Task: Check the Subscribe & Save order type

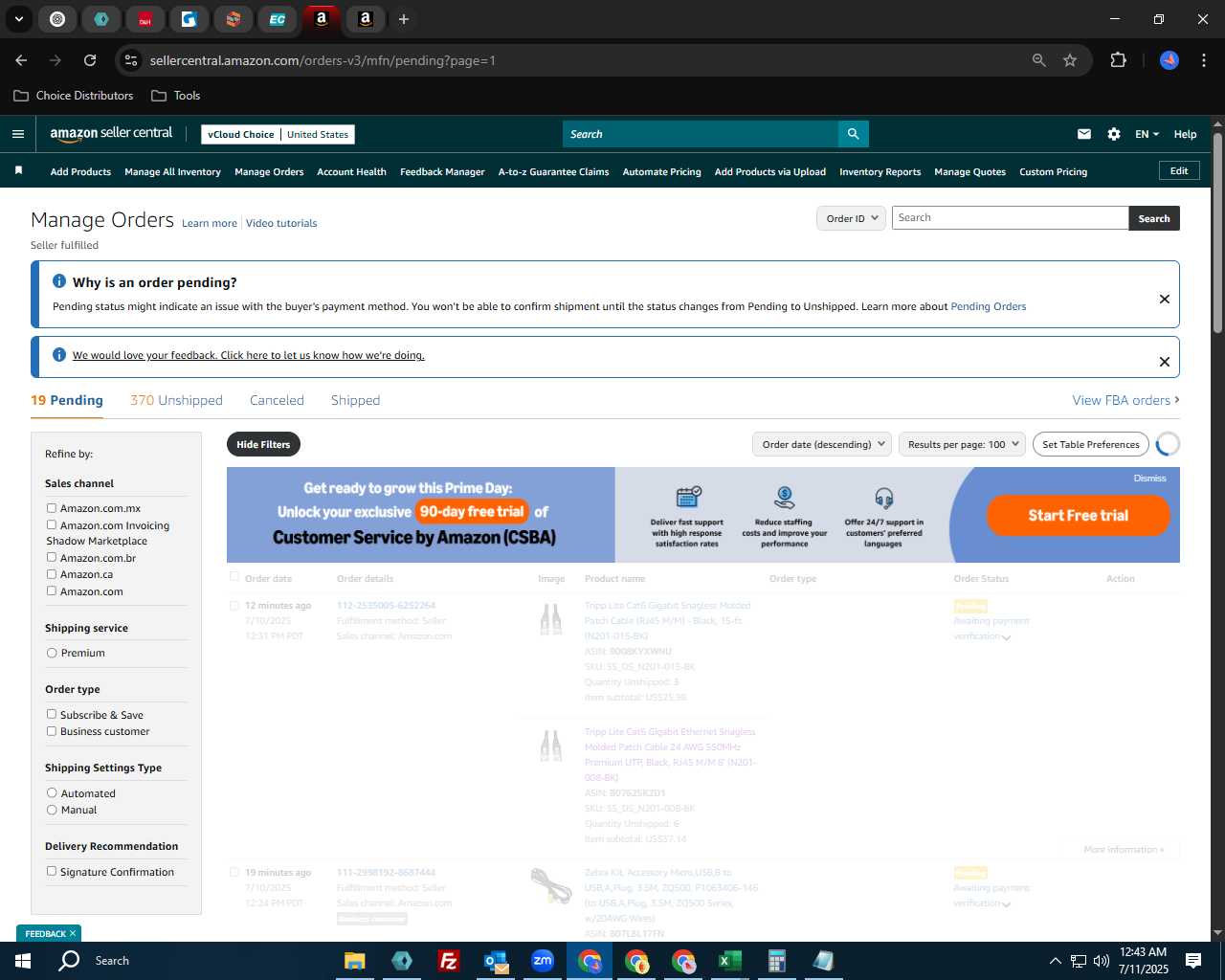Action: click(52, 714)
